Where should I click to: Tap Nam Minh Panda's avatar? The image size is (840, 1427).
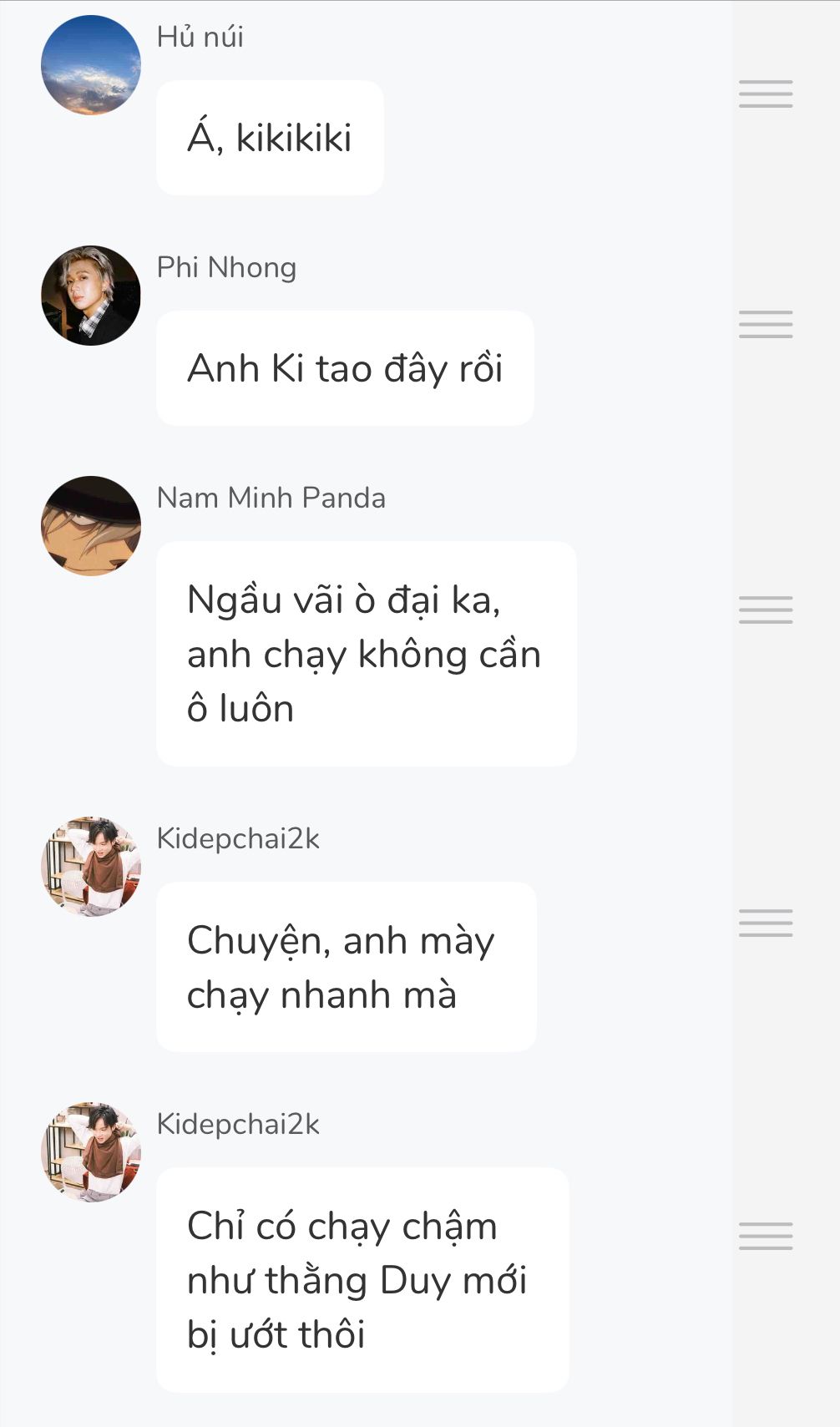[x=91, y=526]
